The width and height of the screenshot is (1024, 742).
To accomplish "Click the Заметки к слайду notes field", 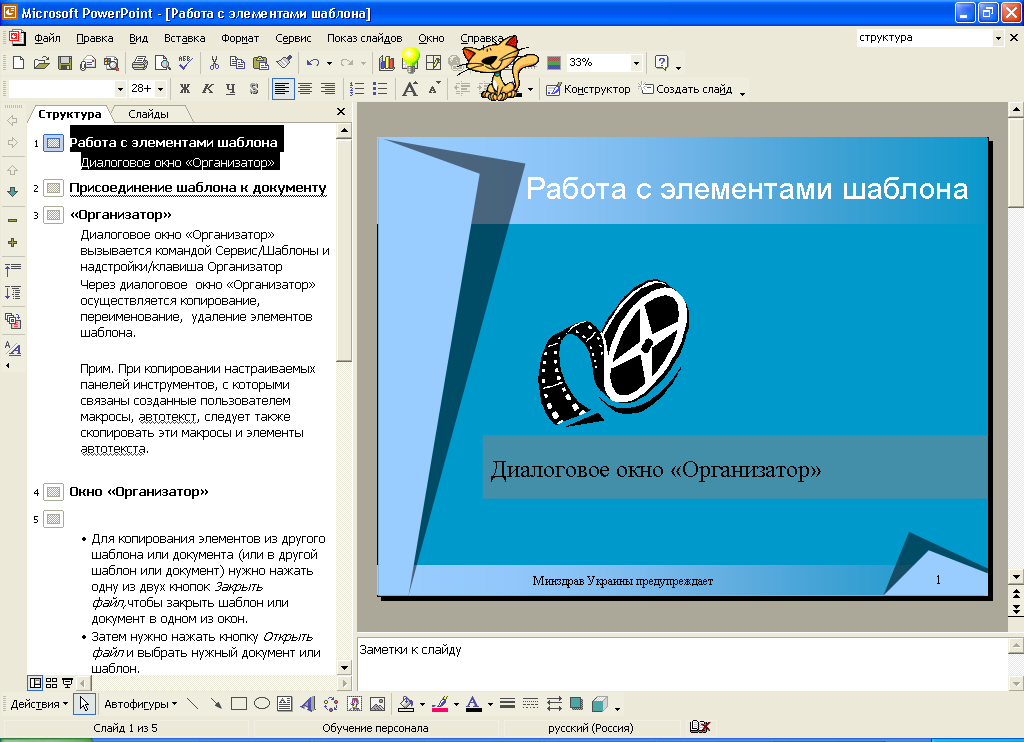I will pos(681,664).
